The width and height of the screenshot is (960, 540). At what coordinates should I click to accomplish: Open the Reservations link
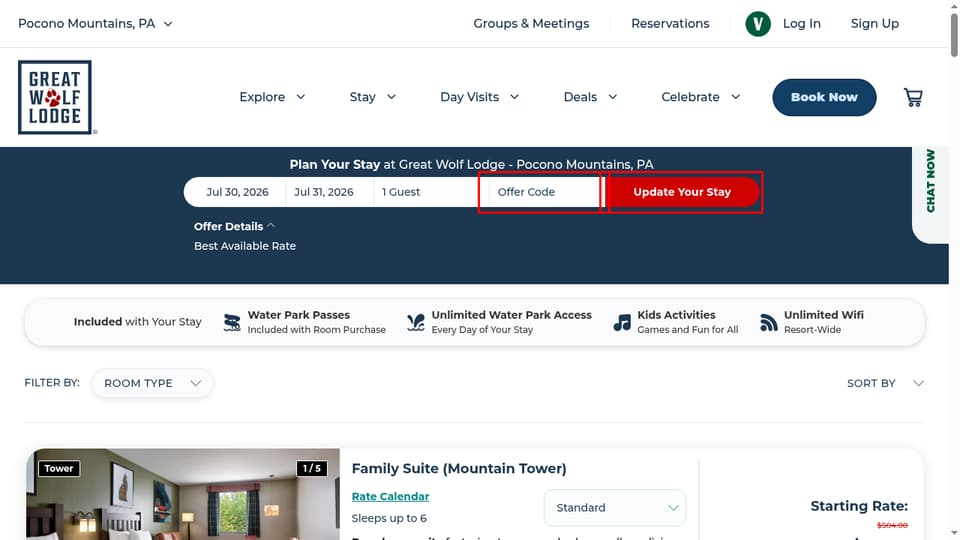pos(670,23)
